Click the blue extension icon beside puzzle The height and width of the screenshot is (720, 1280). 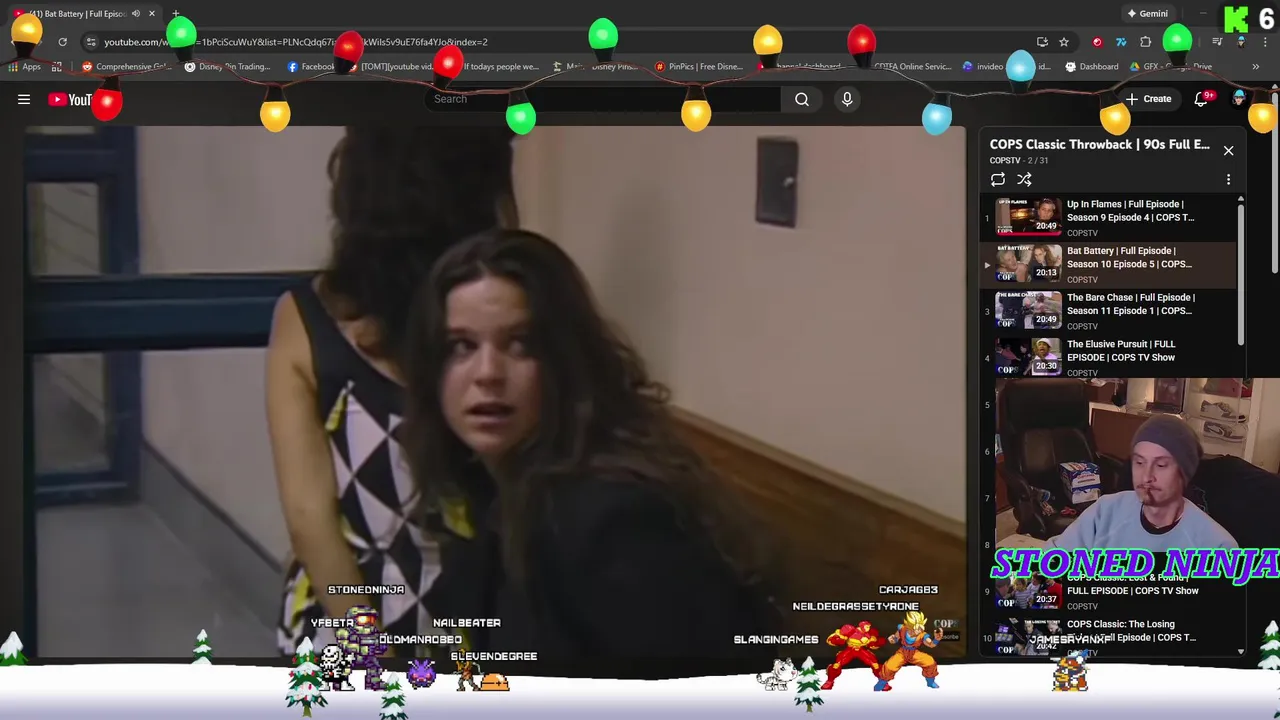click(1121, 42)
